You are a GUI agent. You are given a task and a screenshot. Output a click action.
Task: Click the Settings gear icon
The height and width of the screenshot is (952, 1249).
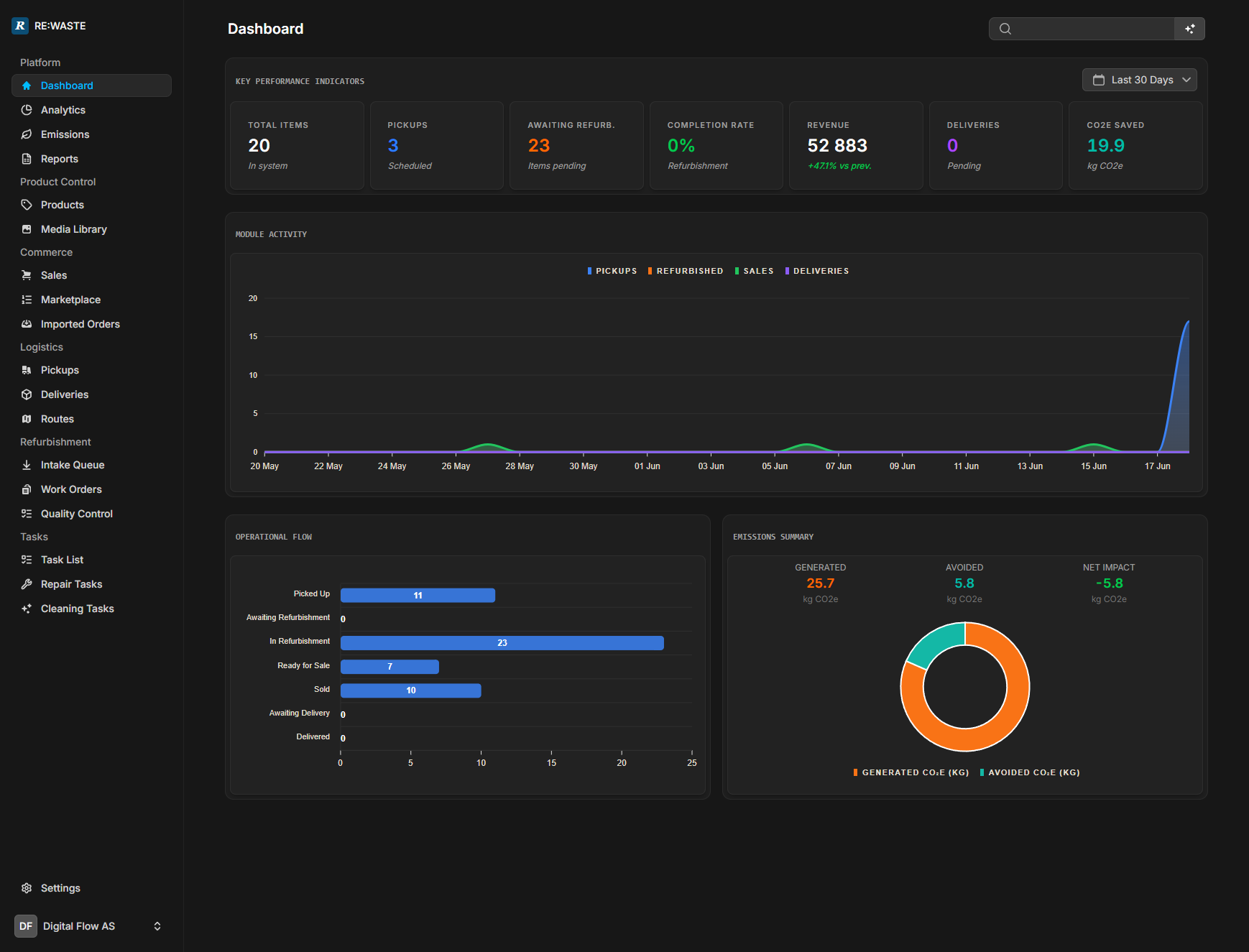27,888
